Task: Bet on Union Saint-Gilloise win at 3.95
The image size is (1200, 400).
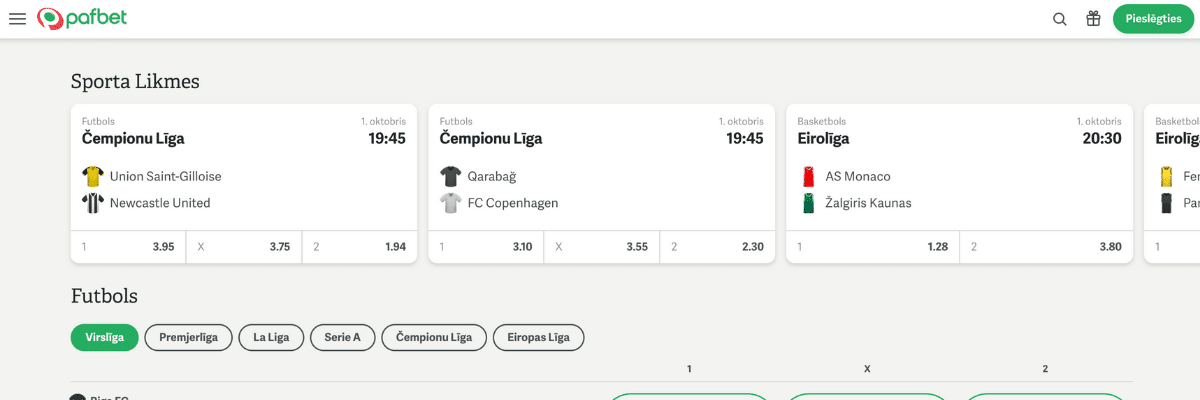Action: pos(128,247)
